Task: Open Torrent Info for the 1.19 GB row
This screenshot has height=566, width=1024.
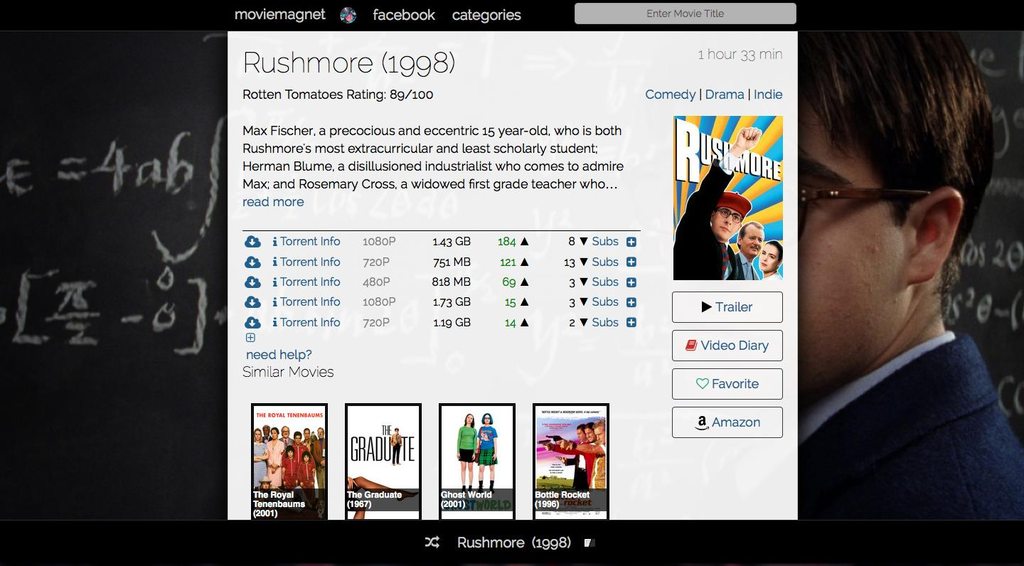Action: click(x=306, y=322)
